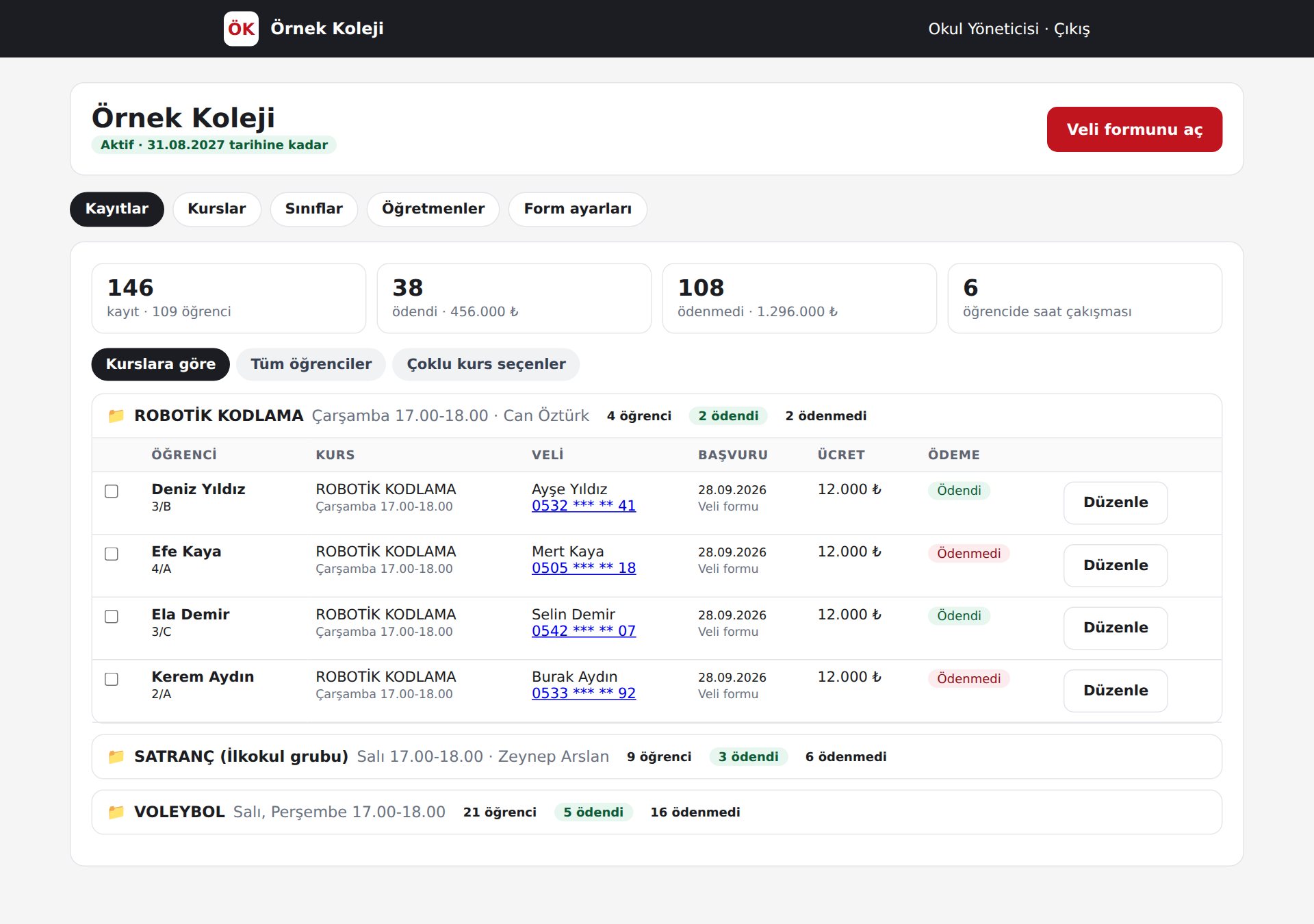Viewport: 1314px width, 924px height.
Task: Go to the Sınıflar tab
Action: pos(314,209)
